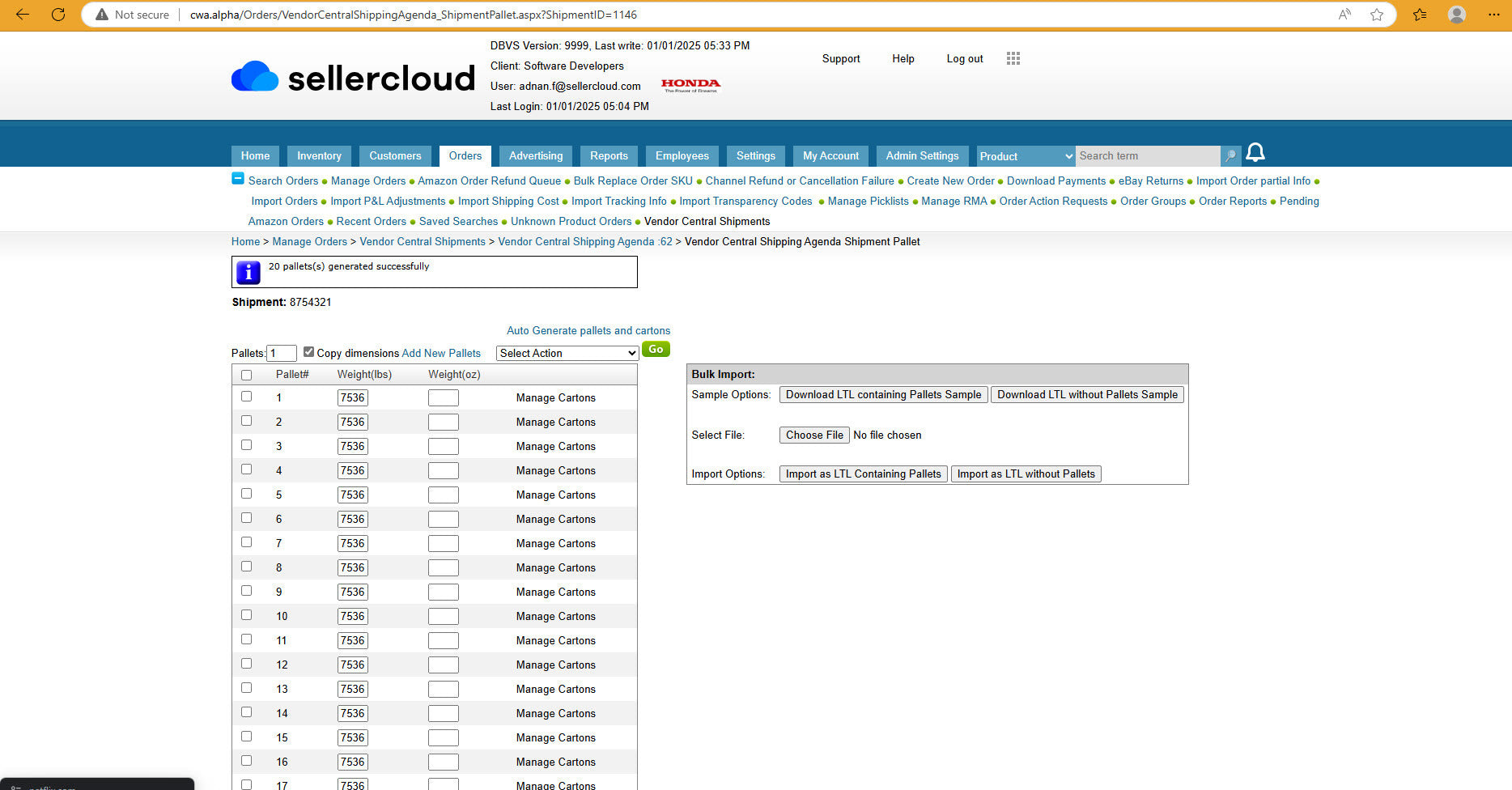Click the browser back arrow

pyautogui.click(x=23, y=15)
